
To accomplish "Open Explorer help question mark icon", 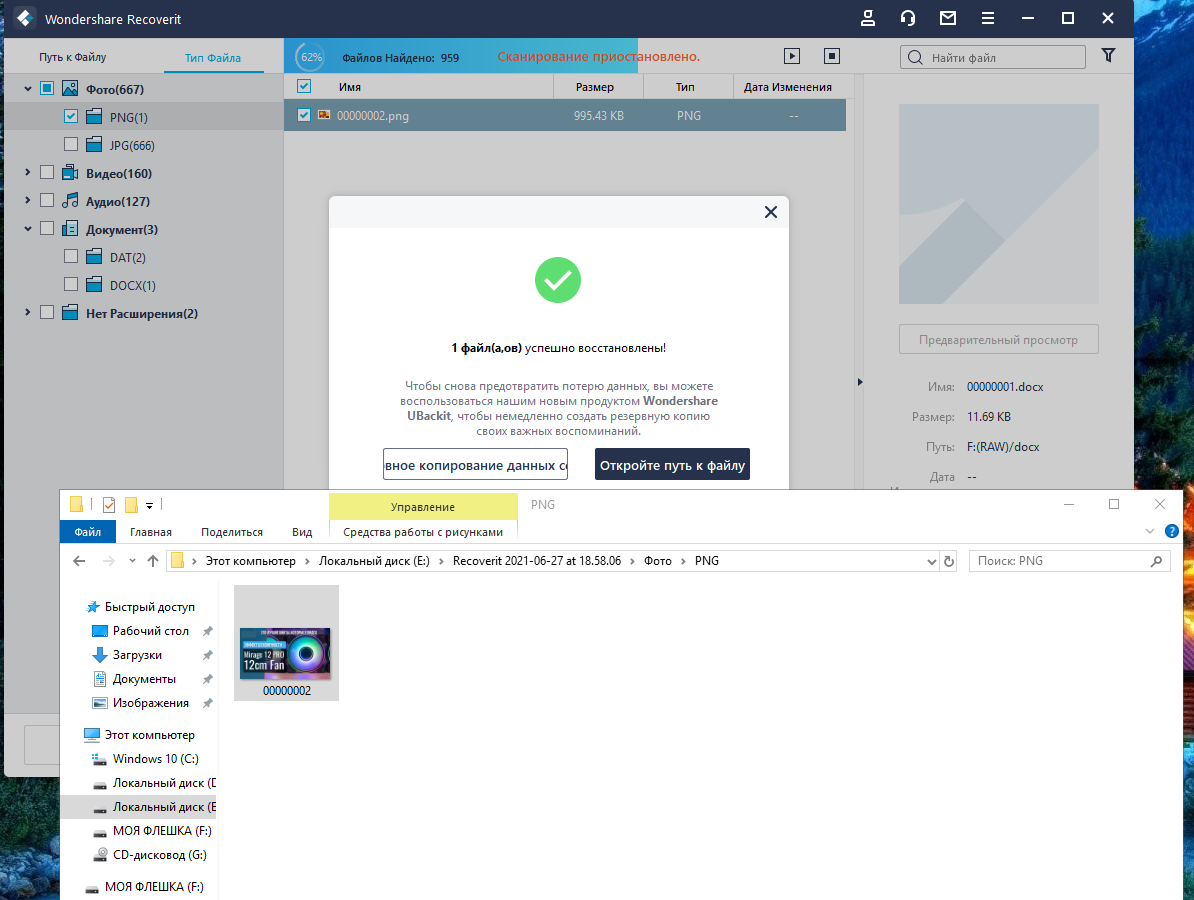I will click(1172, 531).
